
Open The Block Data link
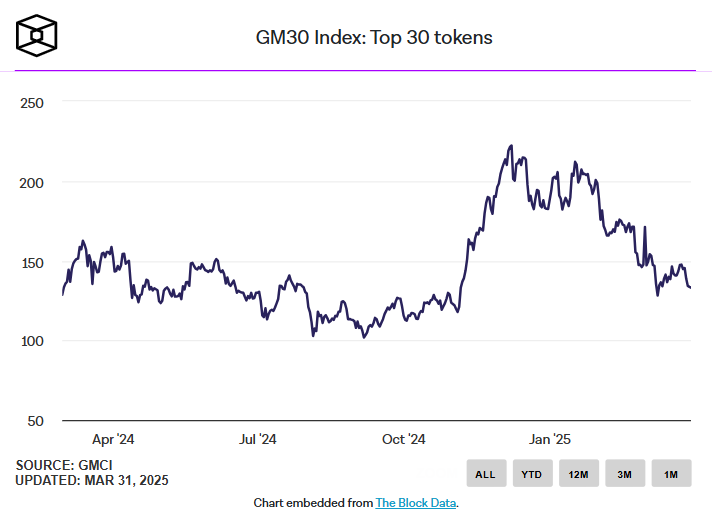point(416,502)
